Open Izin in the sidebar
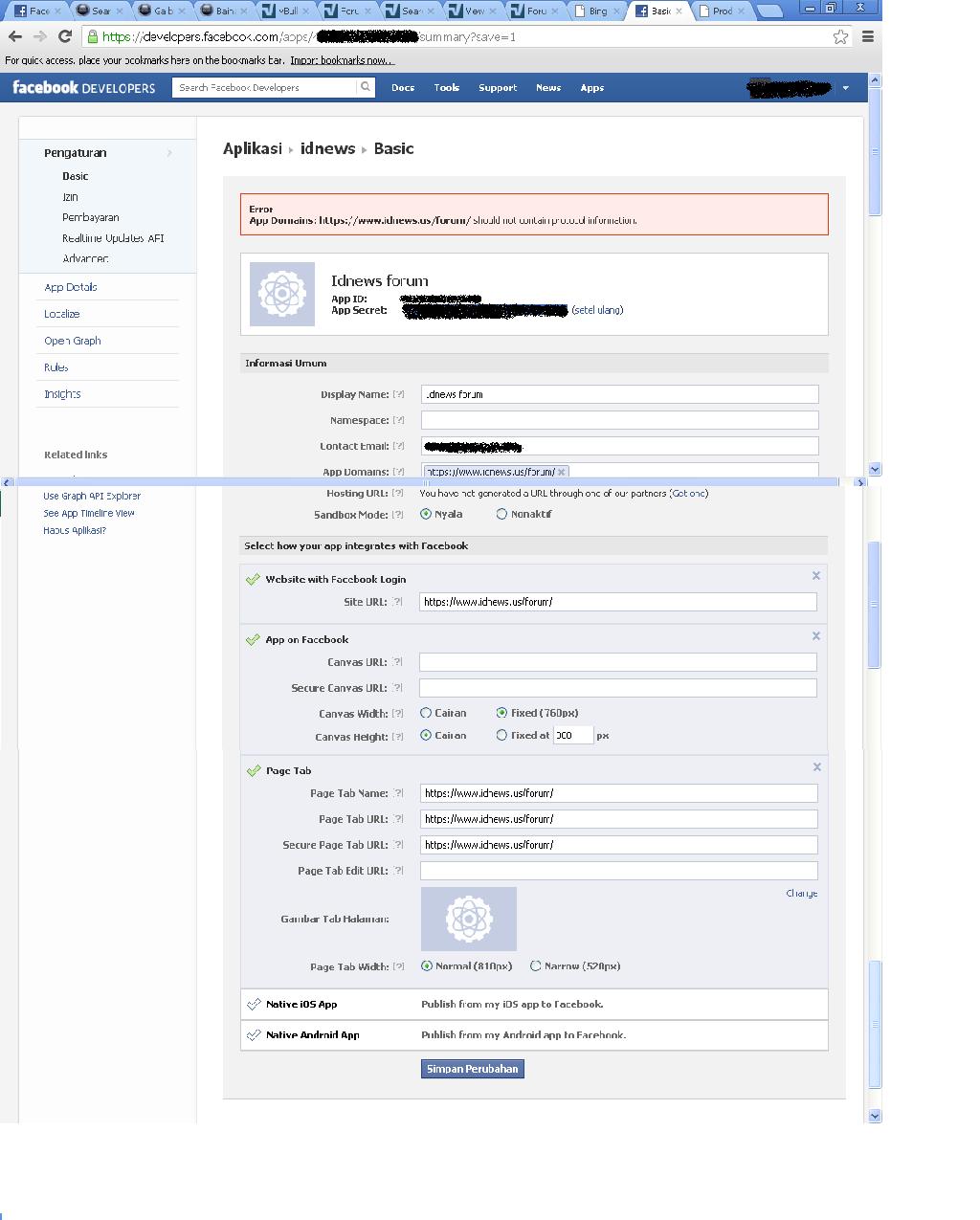Screen dimensions: 980x1220 70,197
